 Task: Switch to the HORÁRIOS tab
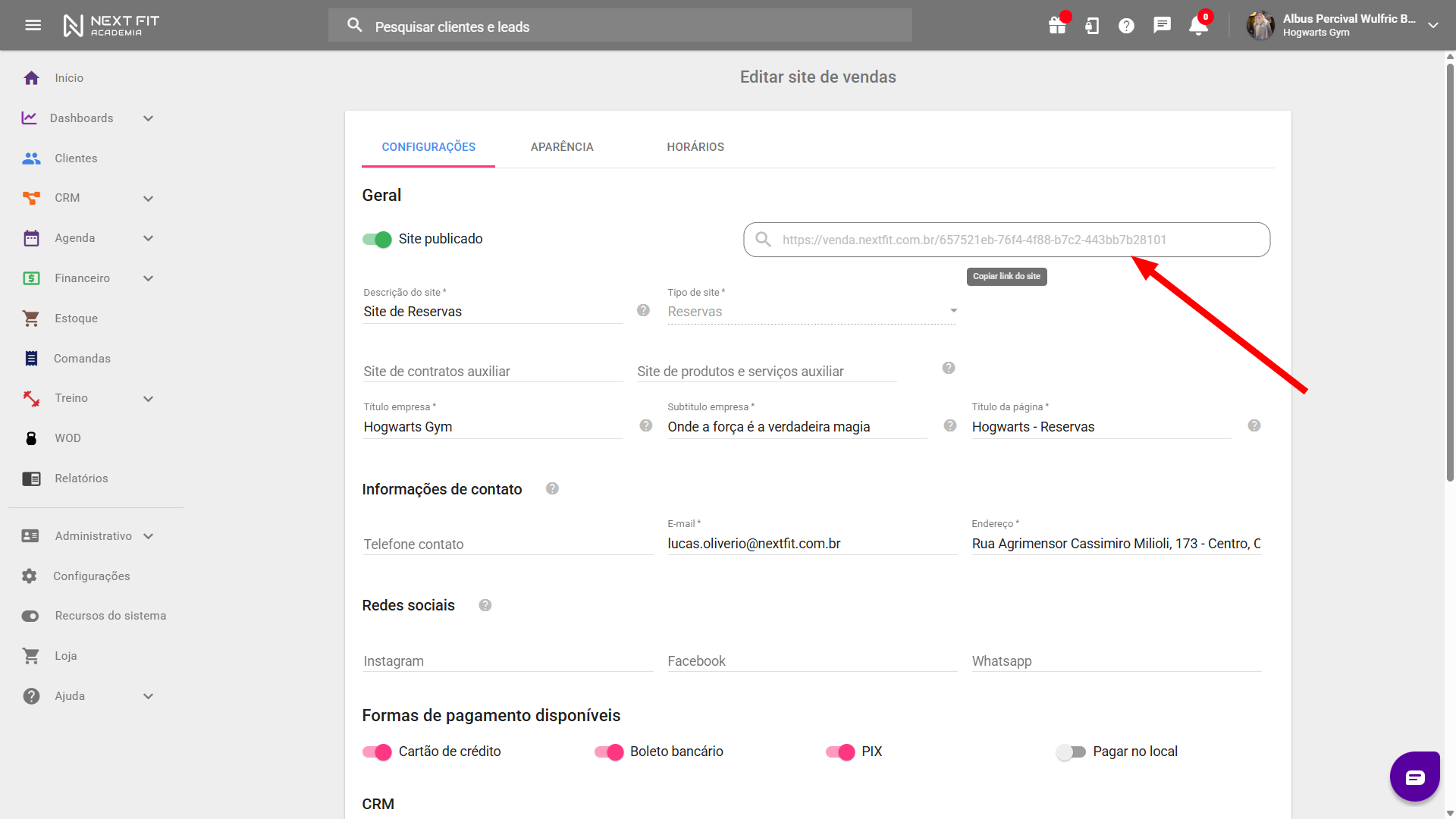(695, 147)
